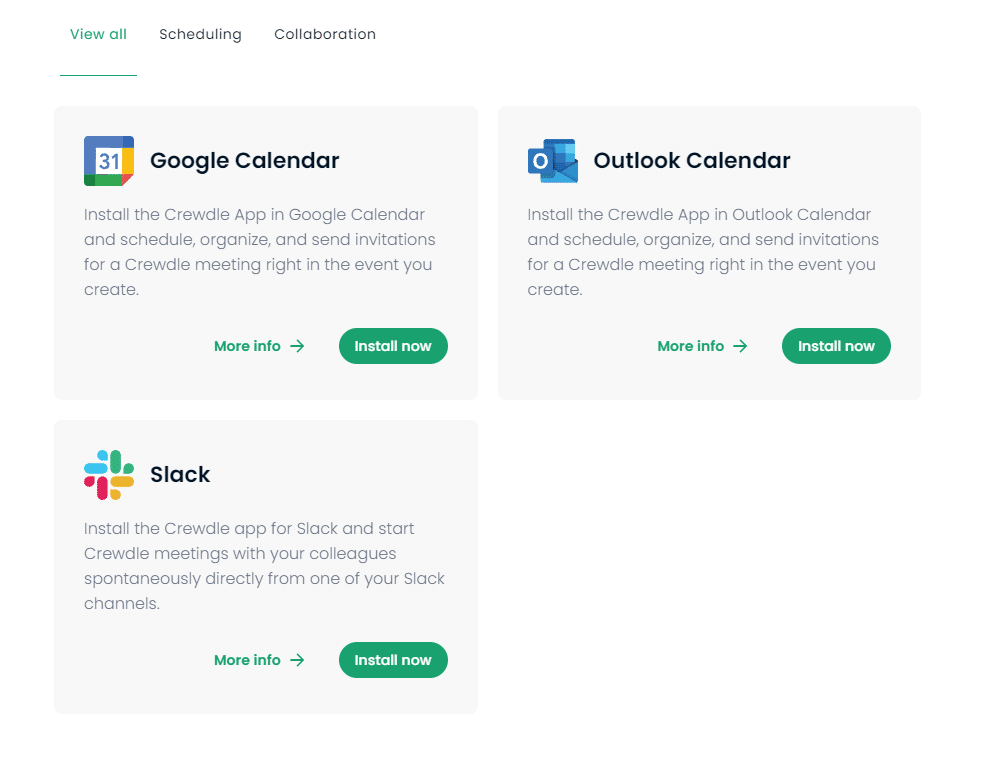Image resolution: width=982 pixels, height=771 pixels.
Task: Click the Google Calendar card title
Action: [244, 160]
